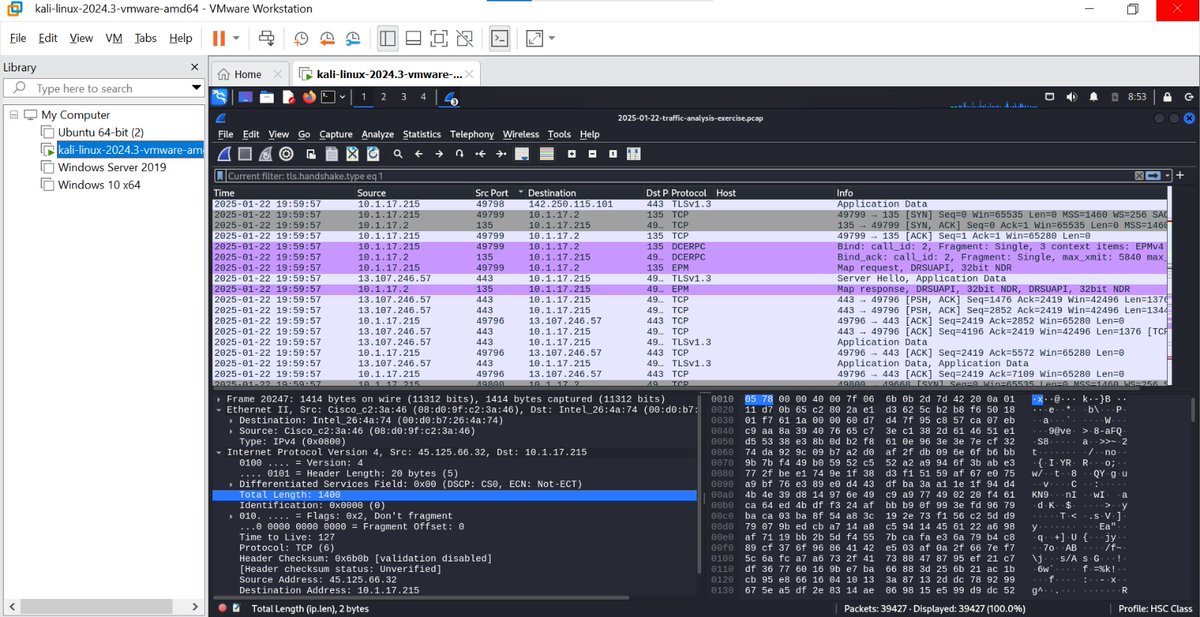Open a capture file via toolbar icon
The height and width of the screenshot is (617, 1200).
(311, 154)
